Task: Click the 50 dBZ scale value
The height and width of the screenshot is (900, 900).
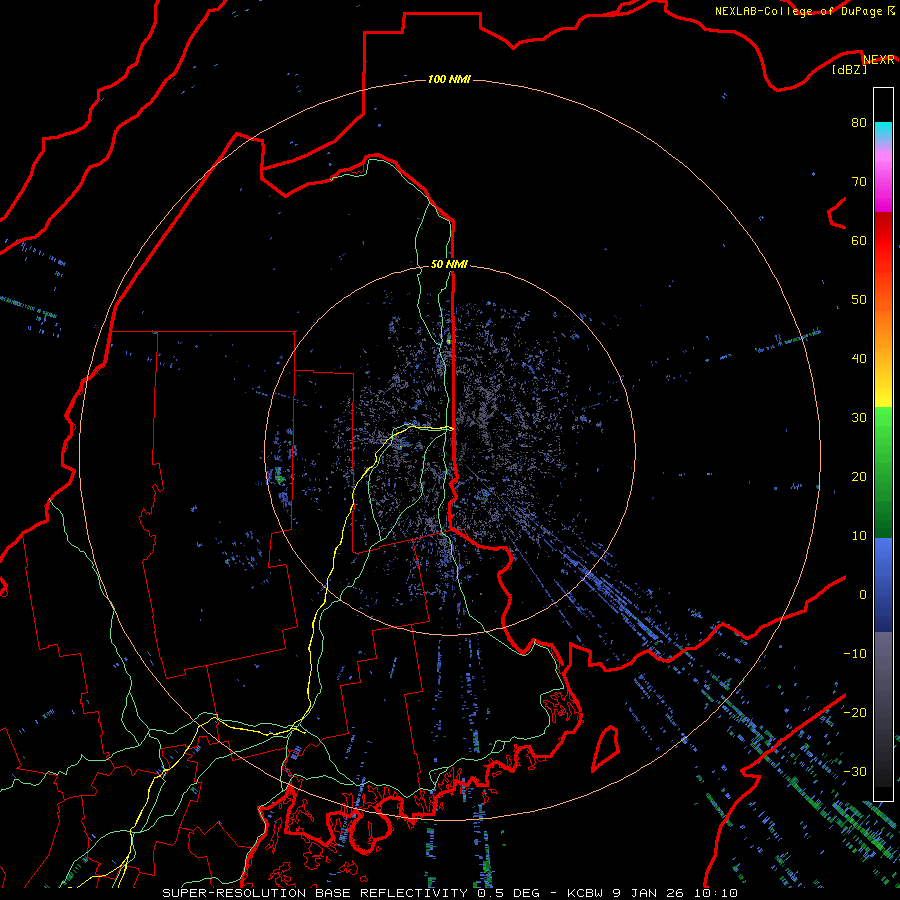Action: point(859,300)
